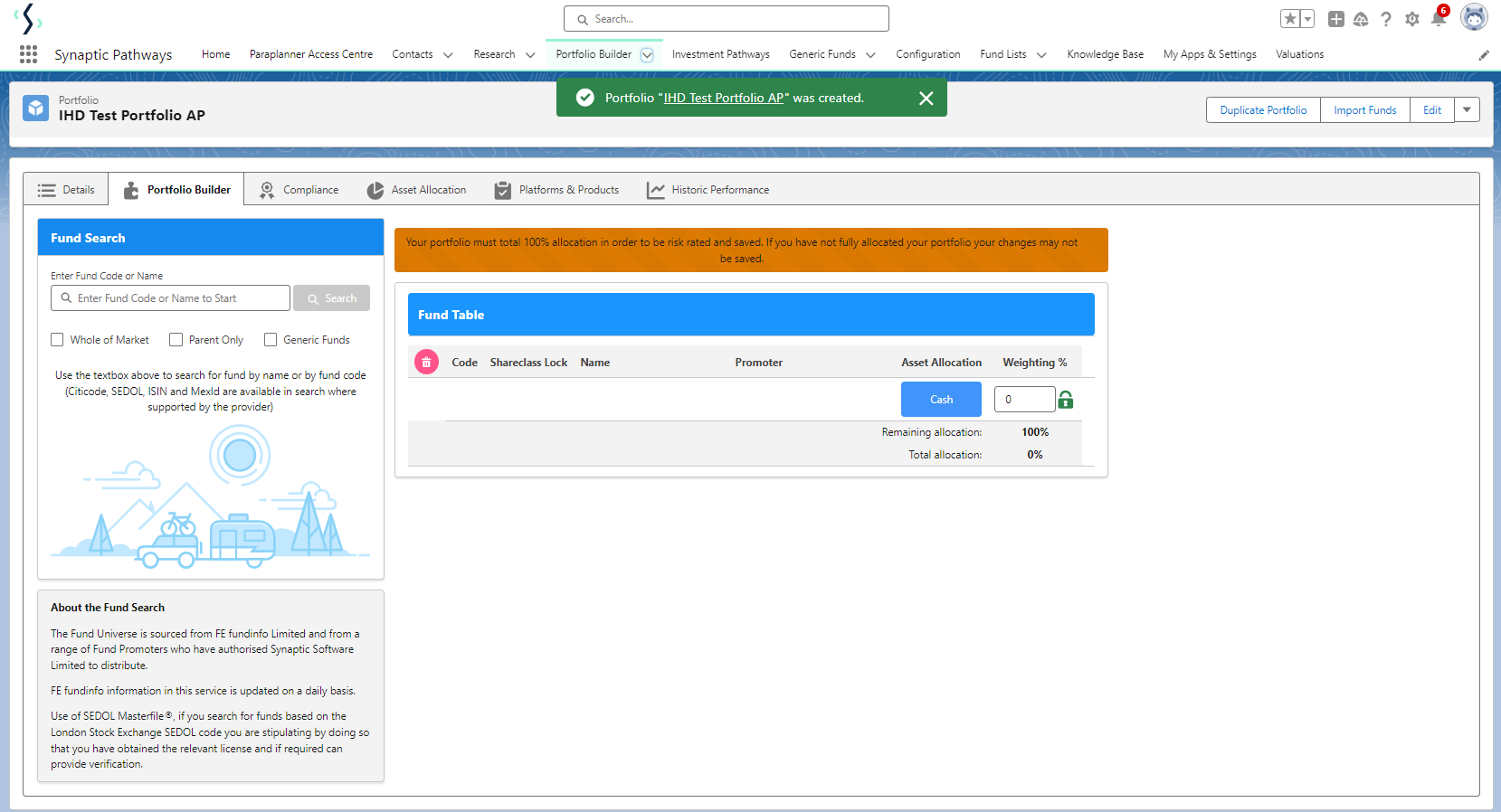Select the Portfolio Builder record tab
1501x812 pixels.
point(176,190)
